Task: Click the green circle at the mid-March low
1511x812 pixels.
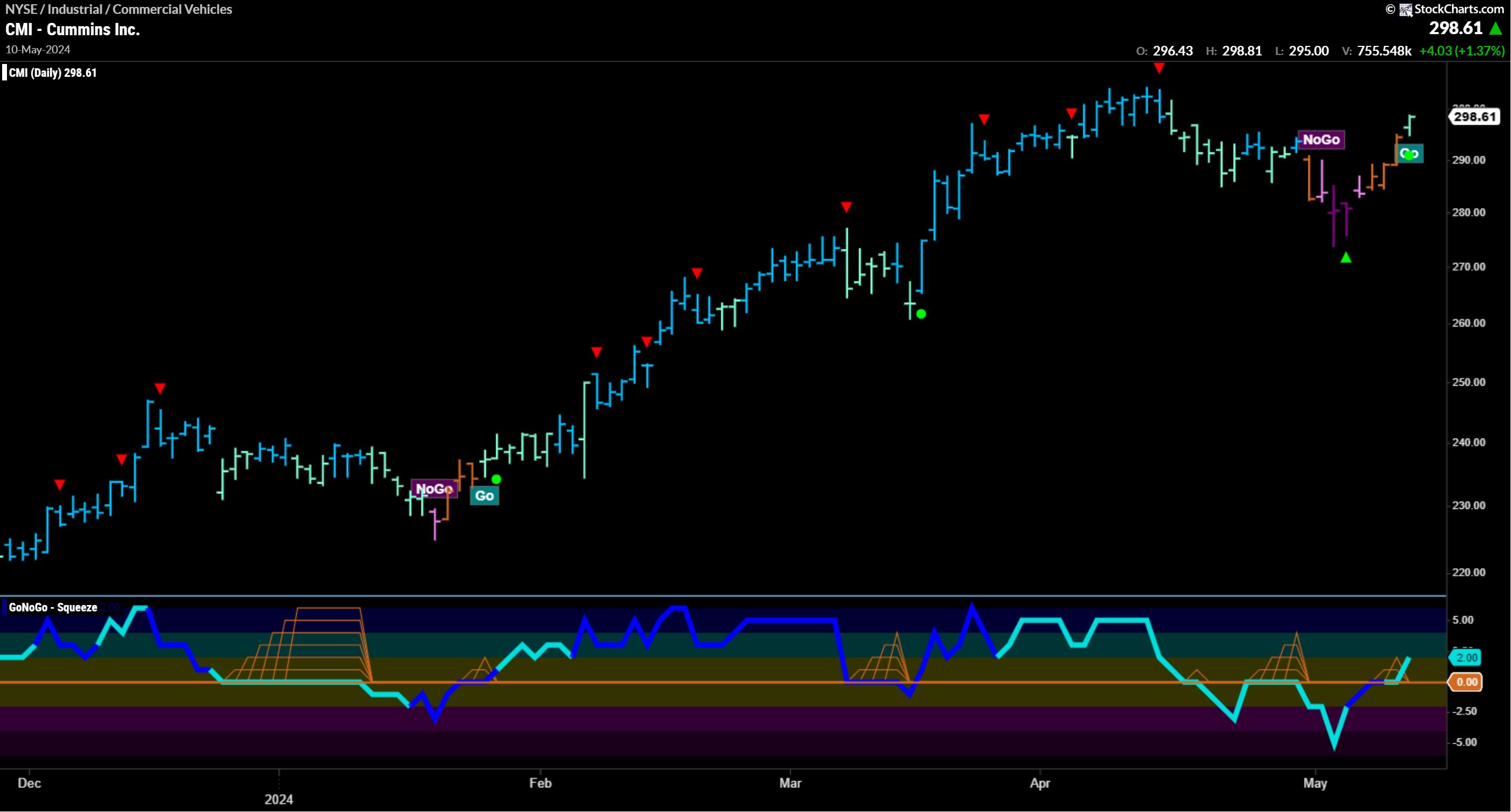Action: tap(921, 314)
